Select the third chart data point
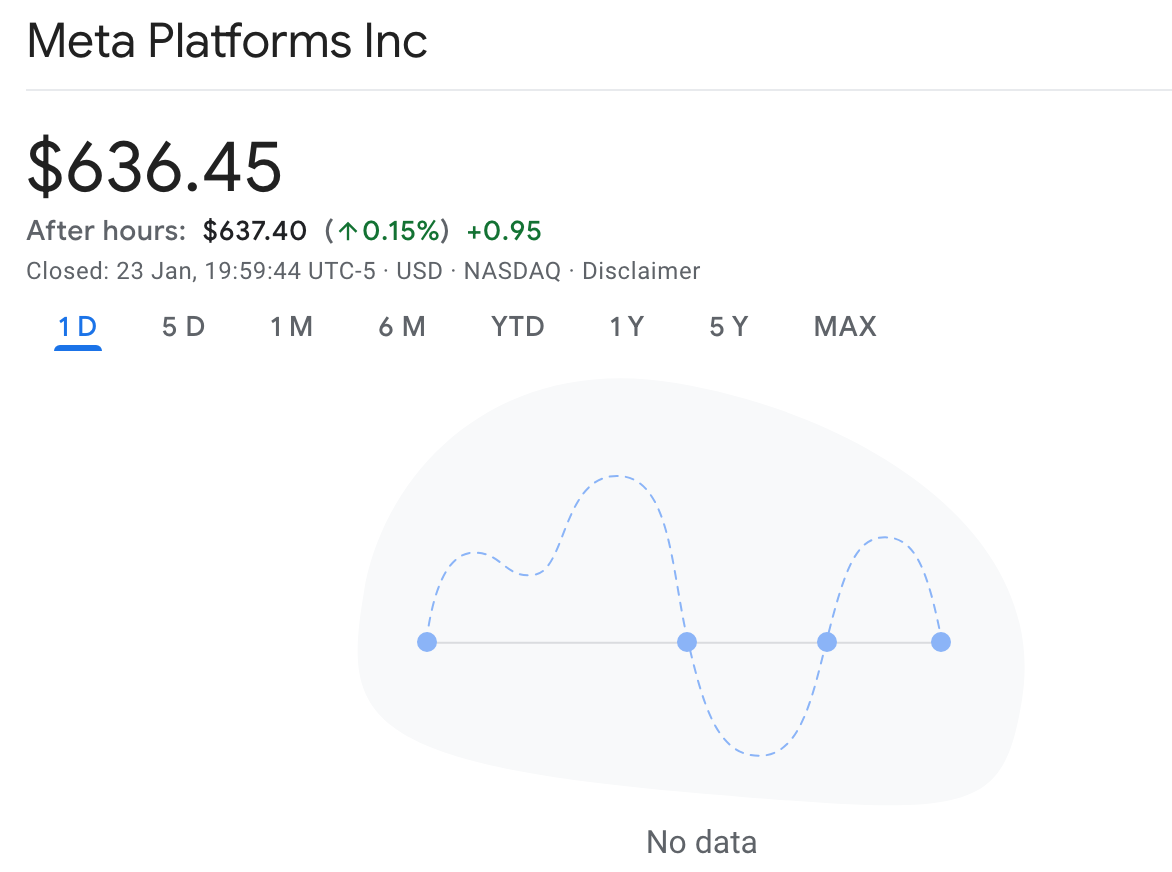This screenshot has width=1172, height=872. 826,641
